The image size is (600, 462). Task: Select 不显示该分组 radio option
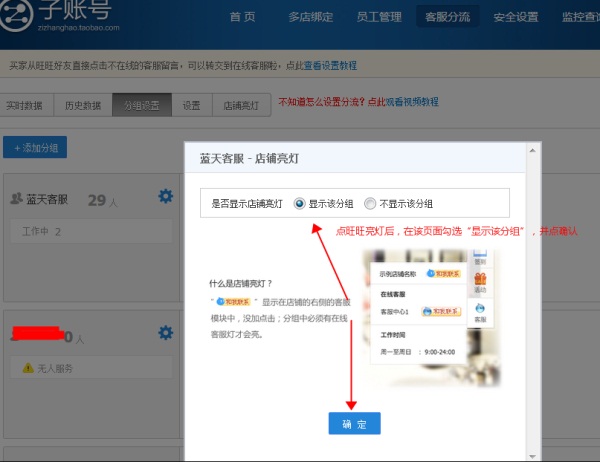[x=370, y=204]
